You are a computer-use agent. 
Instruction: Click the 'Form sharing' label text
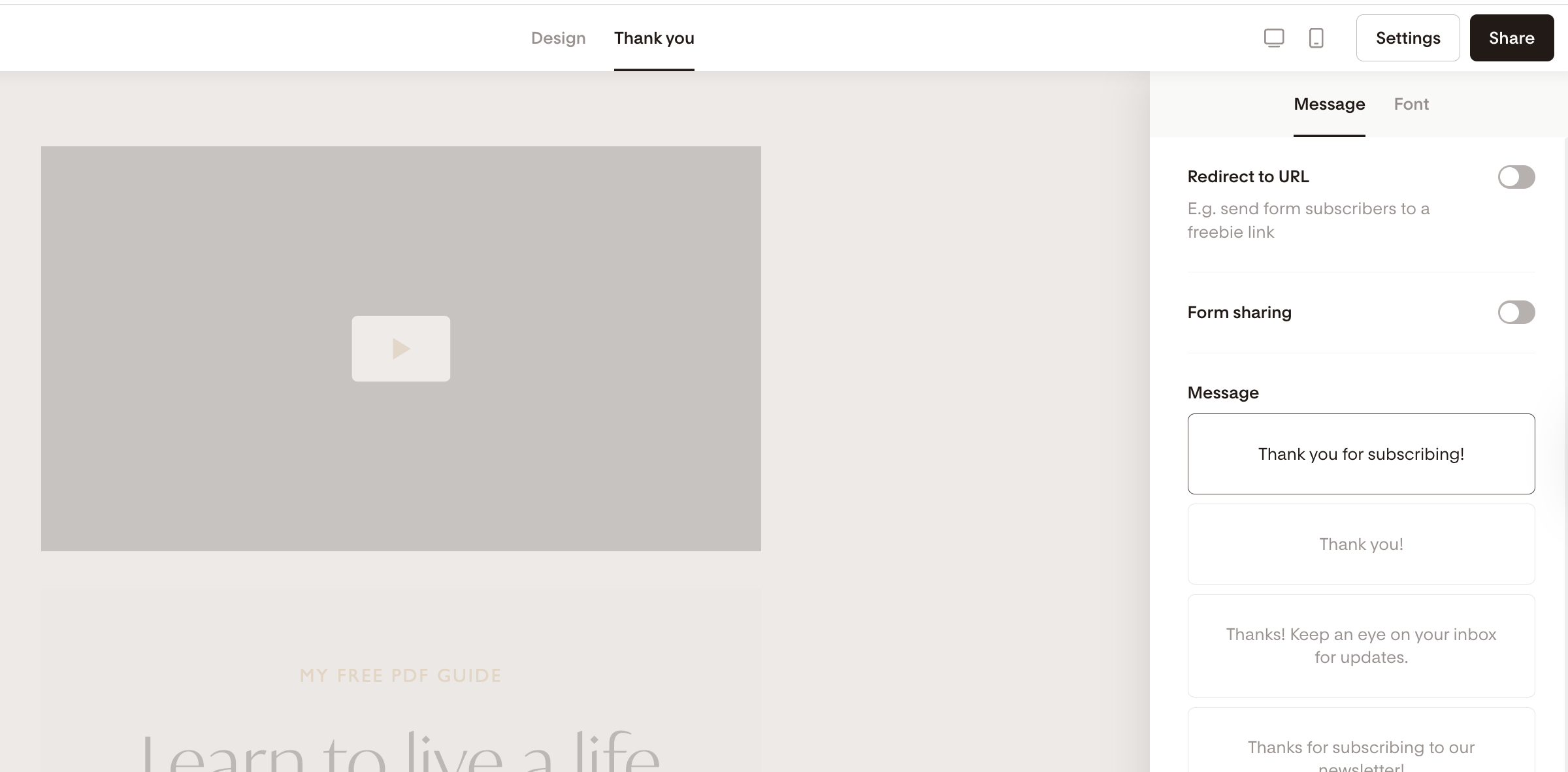(x=1239, y=312)
